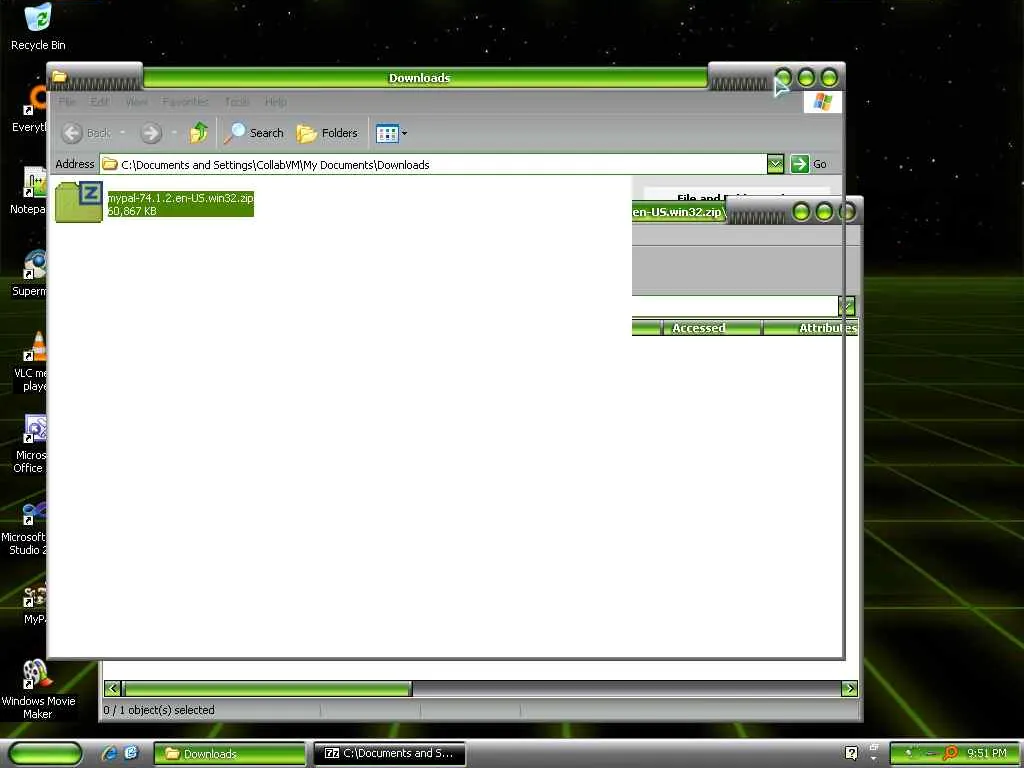Click the horizontal scrollbar thumb in 7-Zip window
Image resolution: width=1024 pixels, height=768 pixels.
(x=268, y=688)
